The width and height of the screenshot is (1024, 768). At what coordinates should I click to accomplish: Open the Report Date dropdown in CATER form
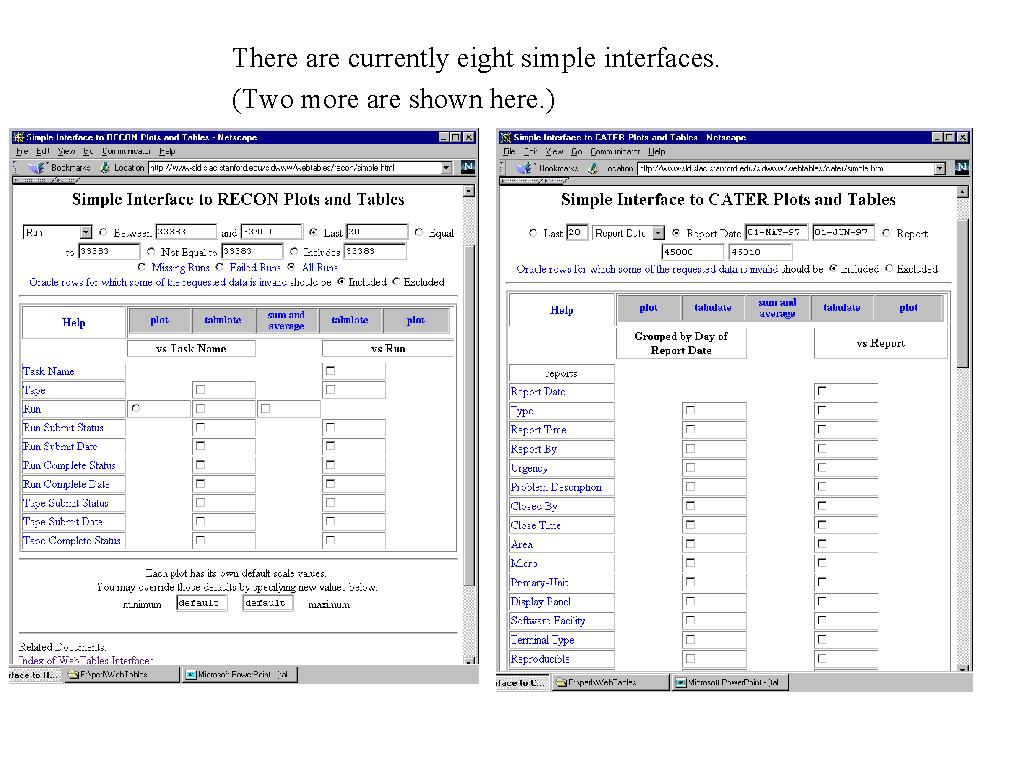pos(658,233)
